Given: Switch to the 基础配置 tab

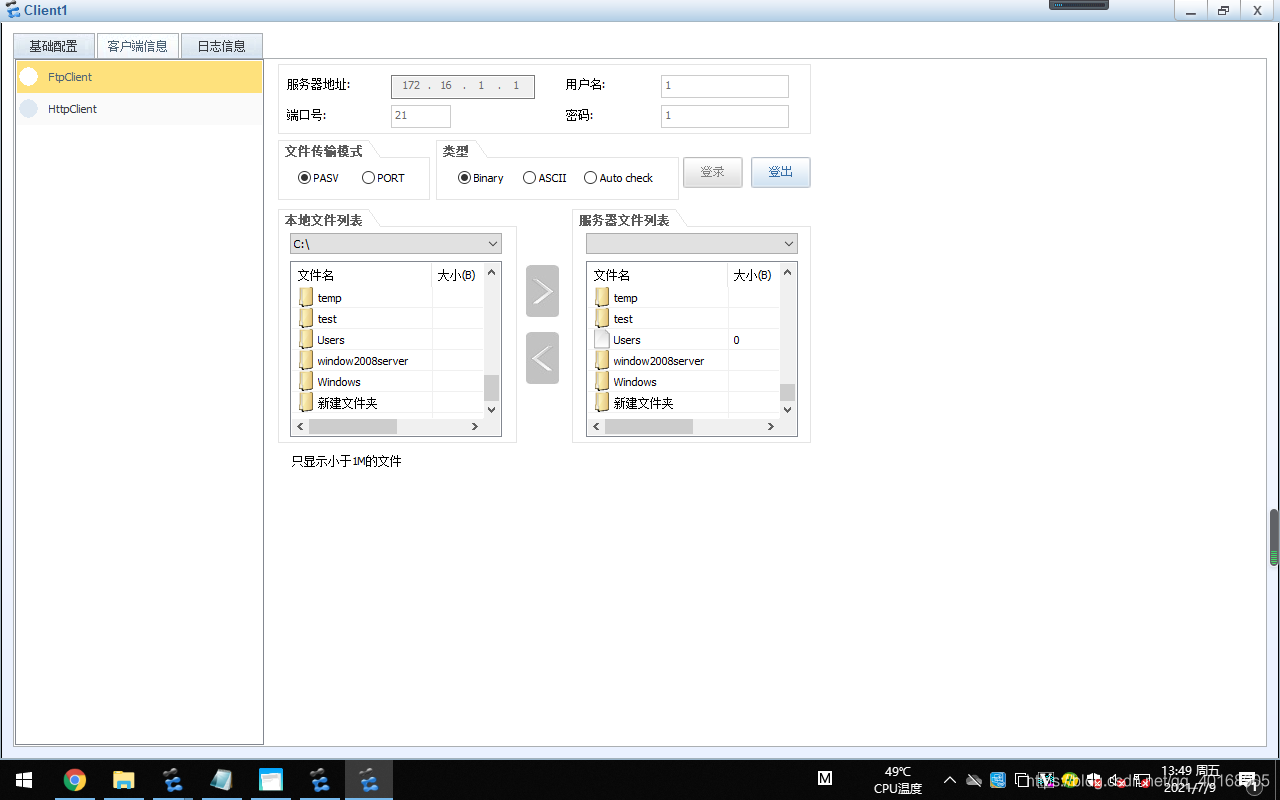Looking at the screenshot, I should [53, 46].
